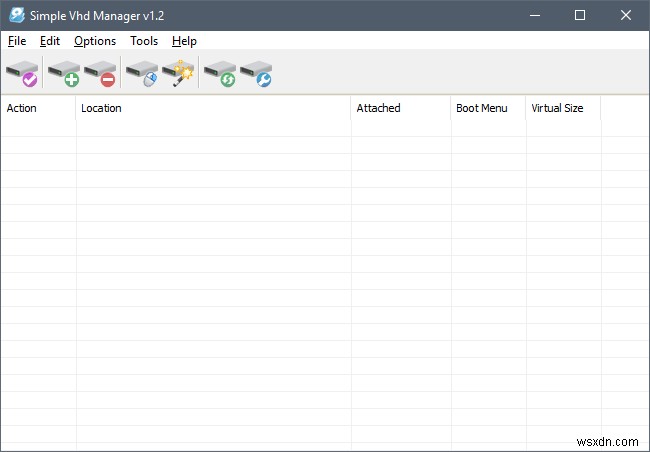
Task: Open the Tools menu
Action: 144,41
